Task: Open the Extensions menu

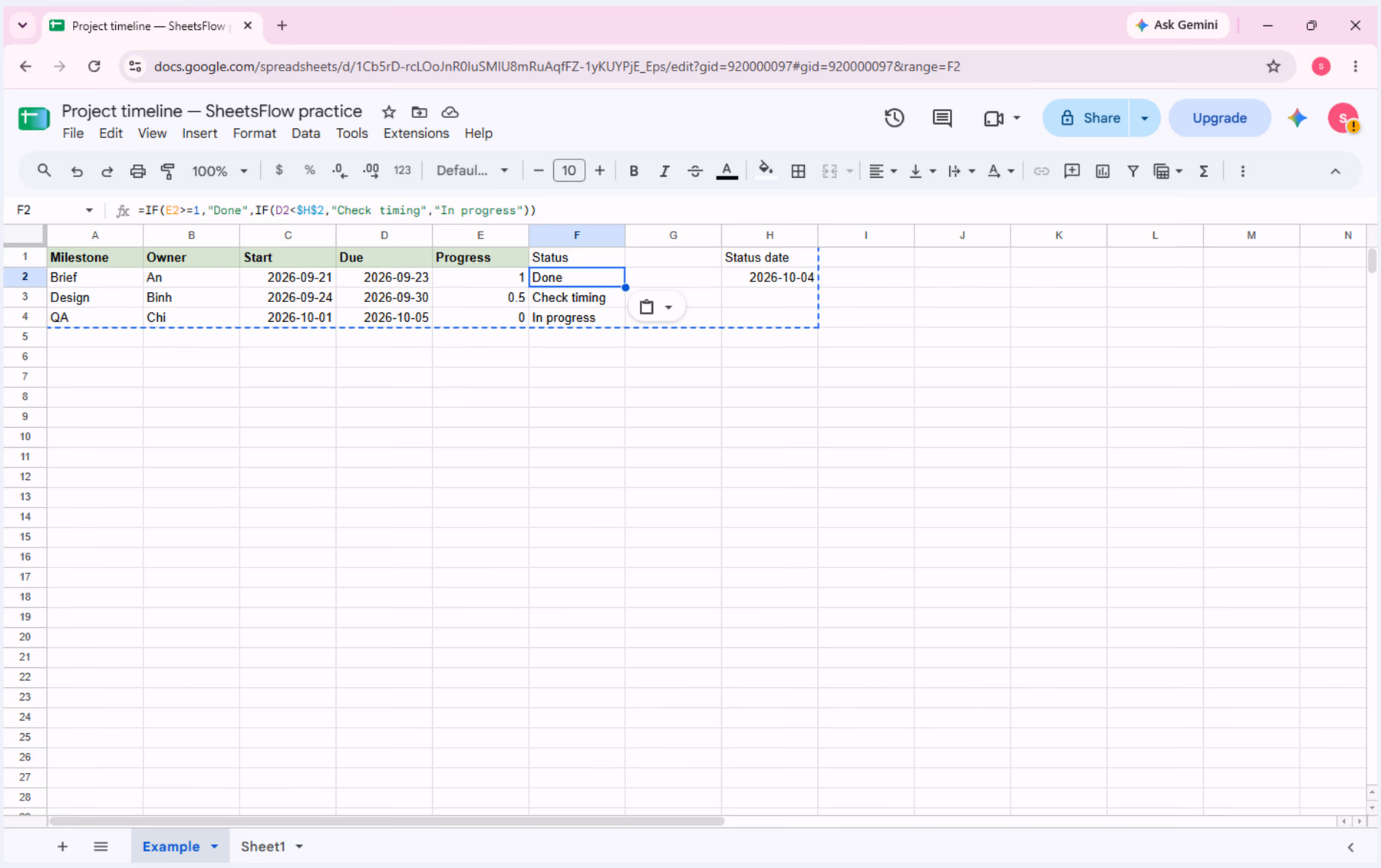Action: (416, 133)
